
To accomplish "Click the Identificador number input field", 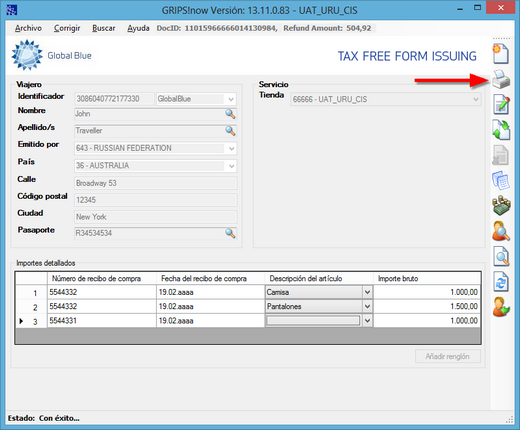I will pos(115,99).
